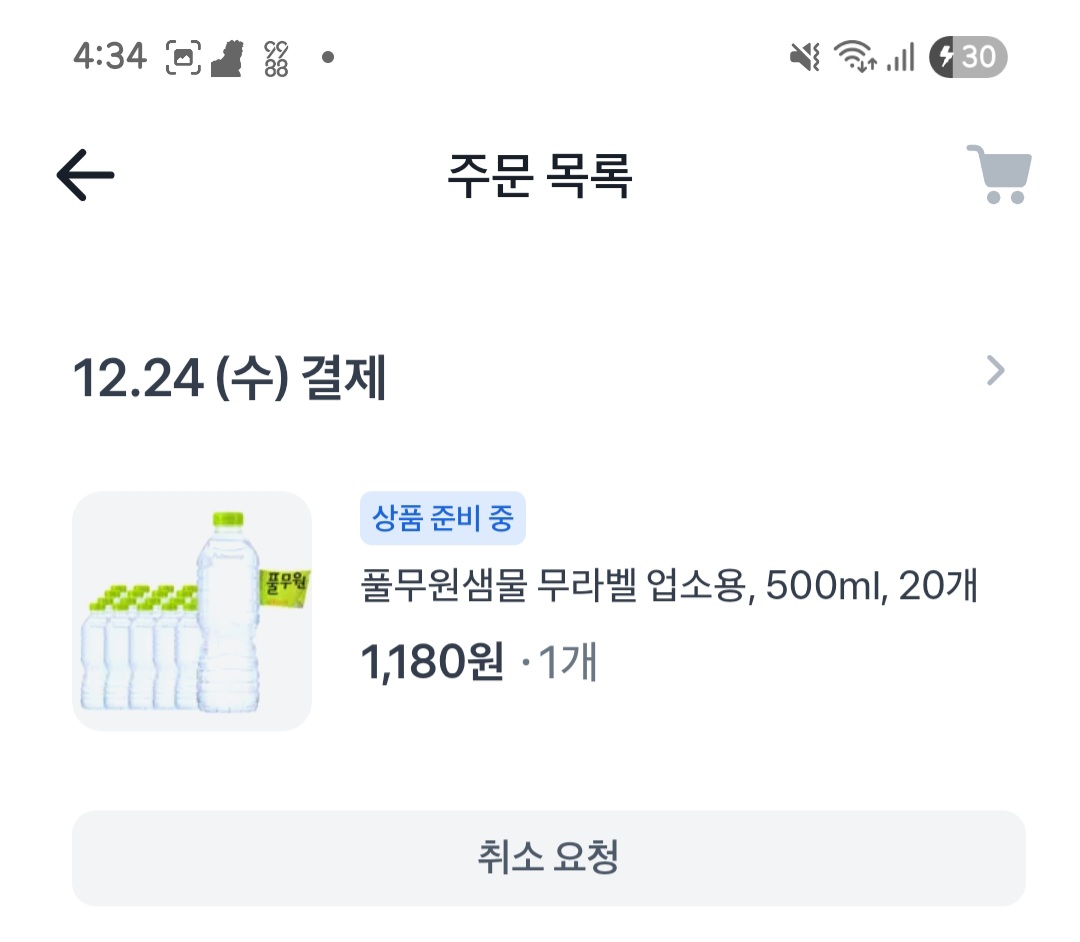The height and width of the screenshot is (942, 1080).
Task: Tap the back arrow icon
Action: click(85, 177)
